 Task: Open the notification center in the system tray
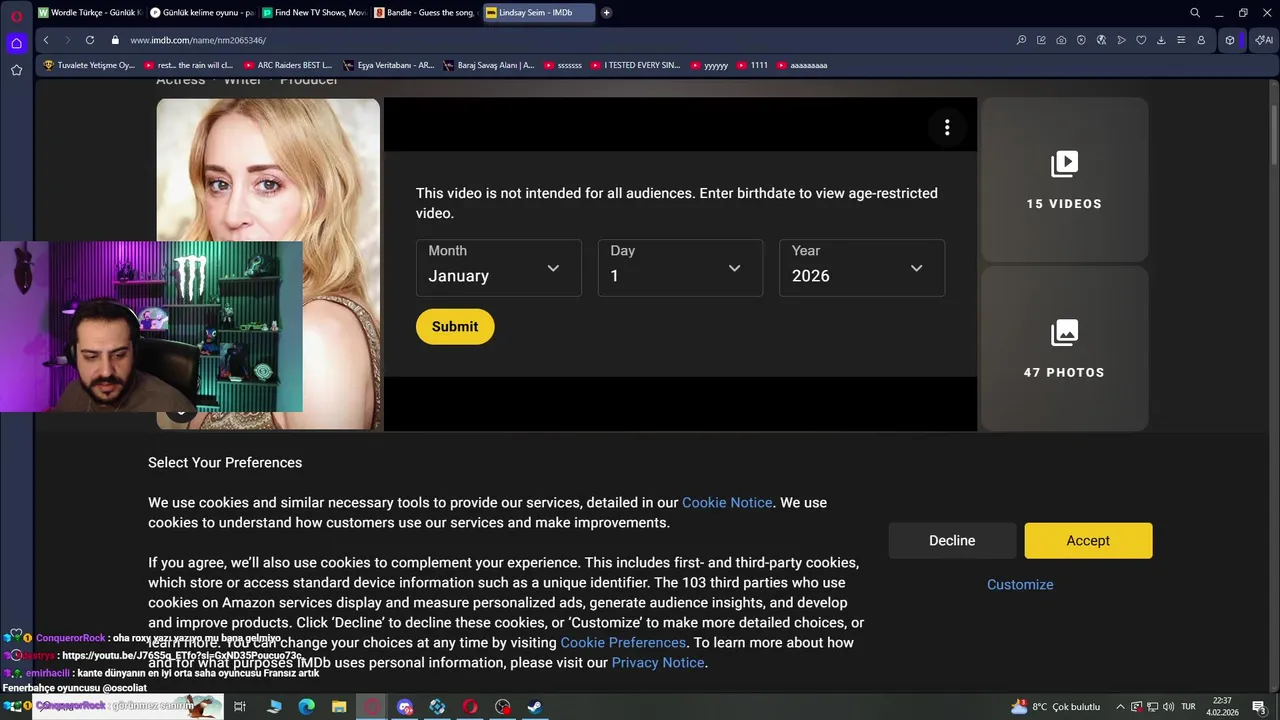coord(1259,707)
